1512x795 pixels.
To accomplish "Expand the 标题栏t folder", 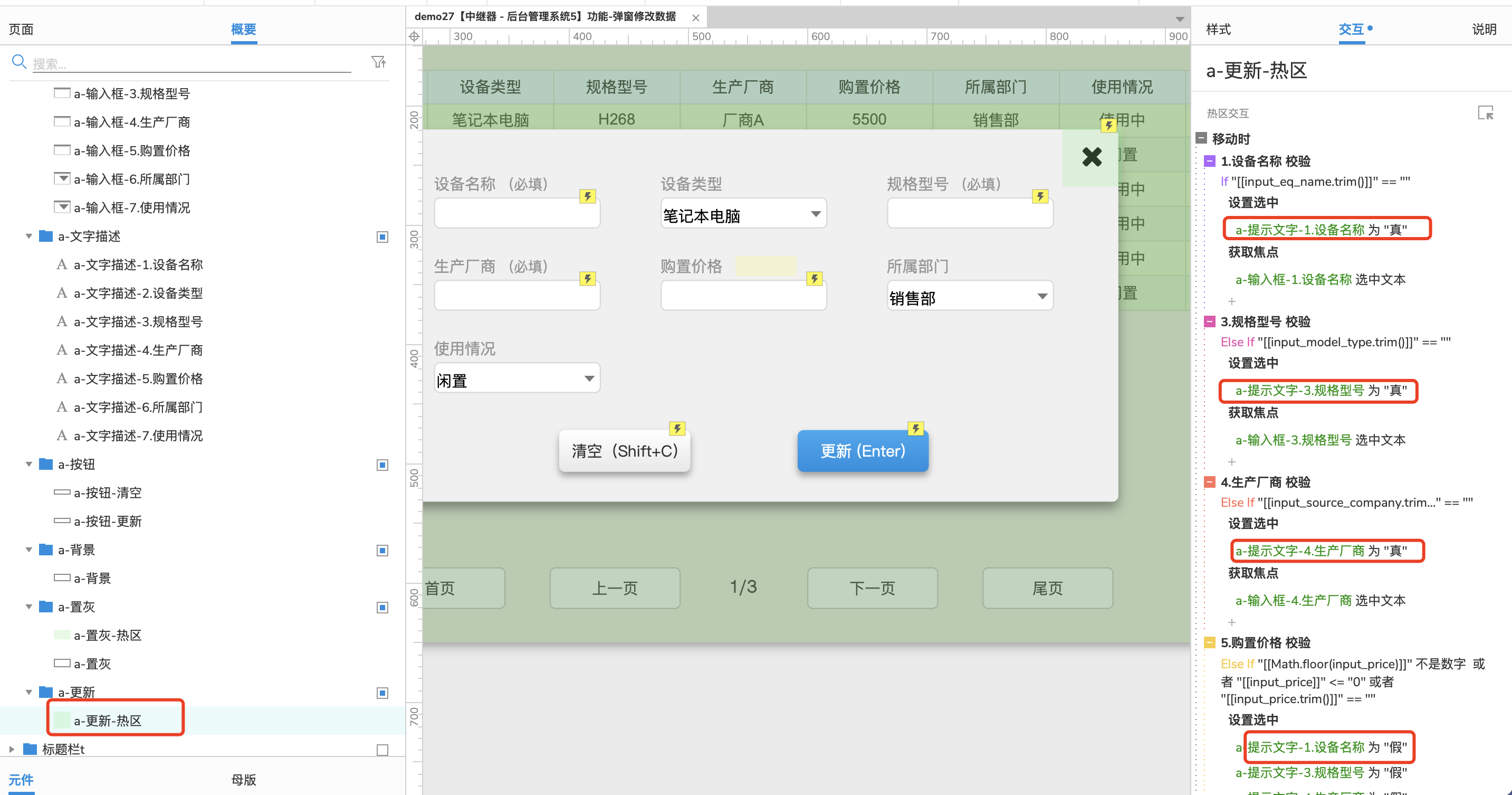I will (x=12, y=749).
